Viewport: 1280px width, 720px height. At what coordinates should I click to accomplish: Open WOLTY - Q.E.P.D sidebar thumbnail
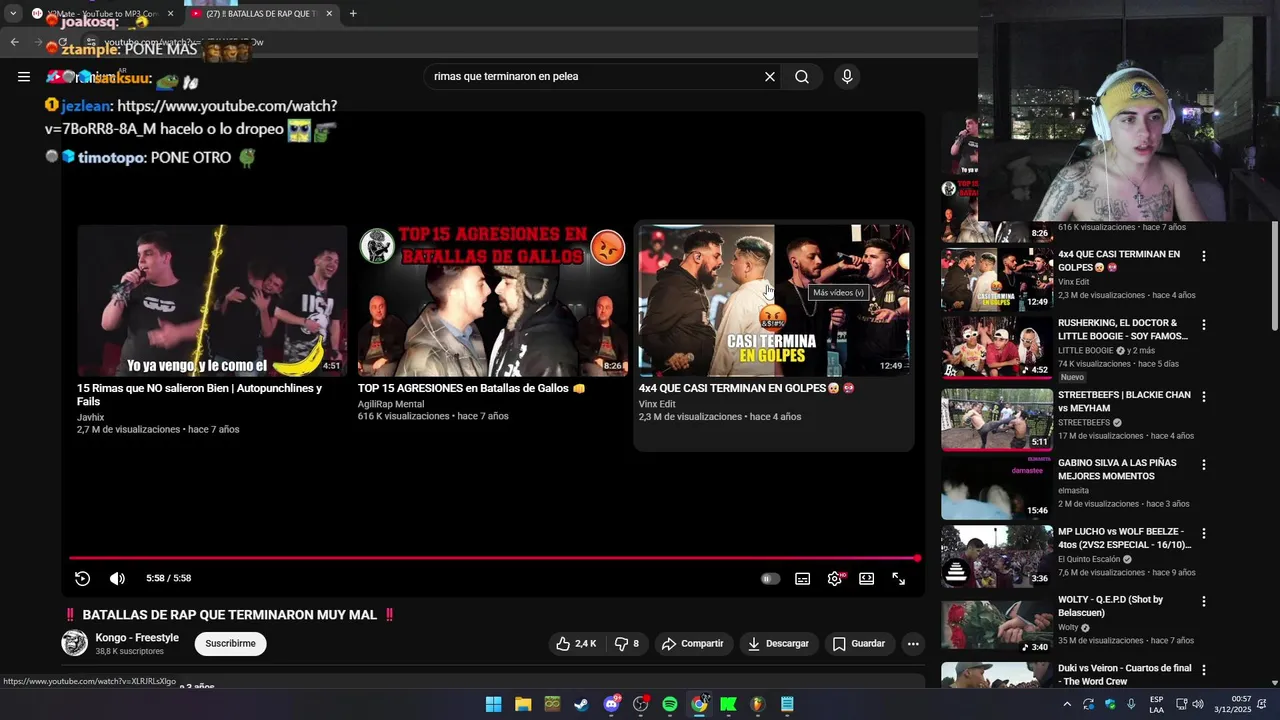pos(996,627)
